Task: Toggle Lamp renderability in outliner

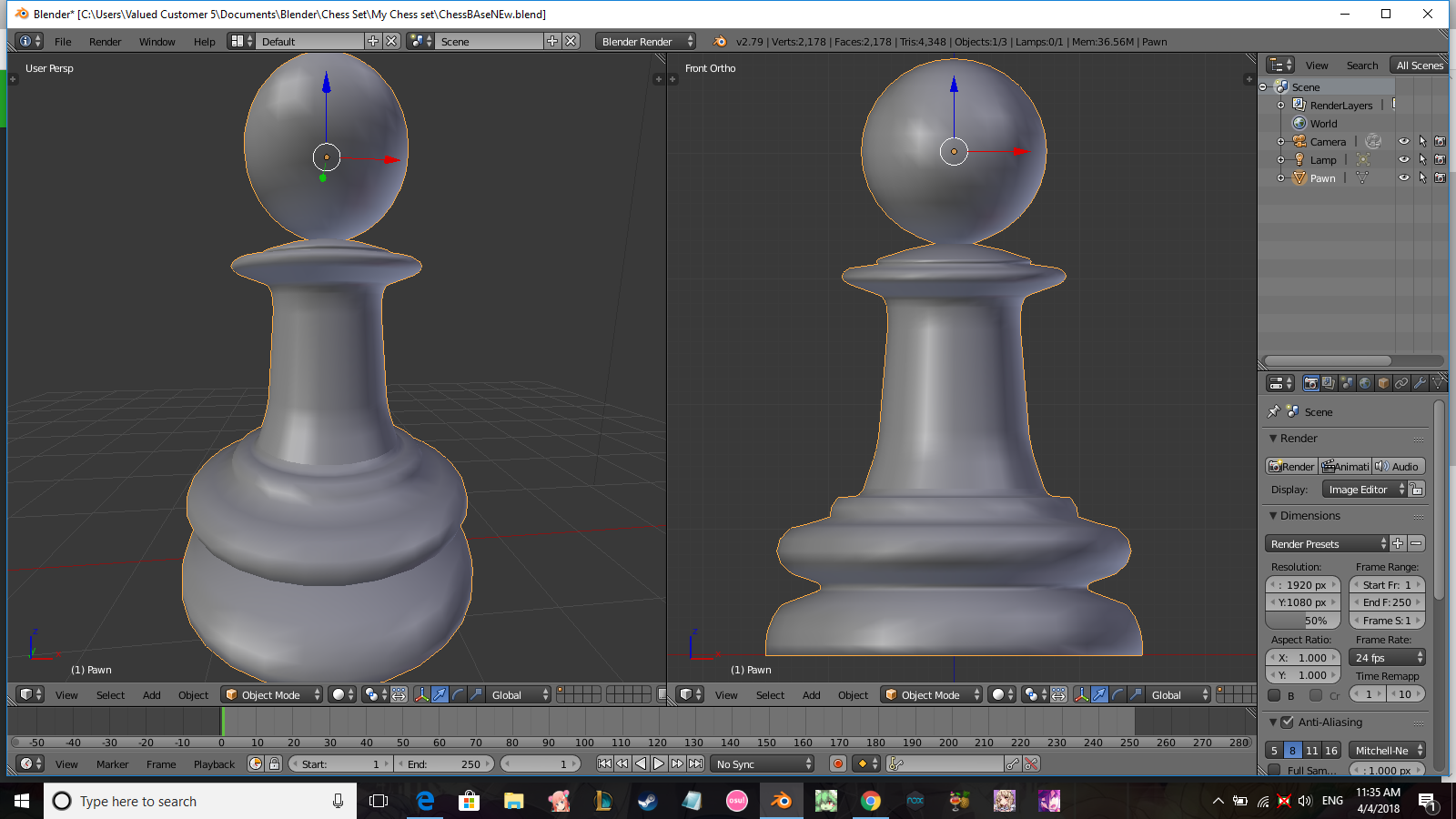Action: 1440,159
